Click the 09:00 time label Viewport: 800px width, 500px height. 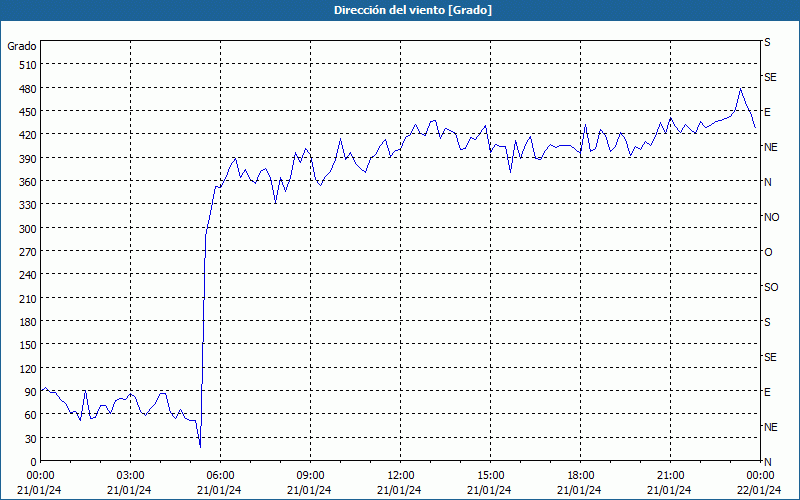310,476
